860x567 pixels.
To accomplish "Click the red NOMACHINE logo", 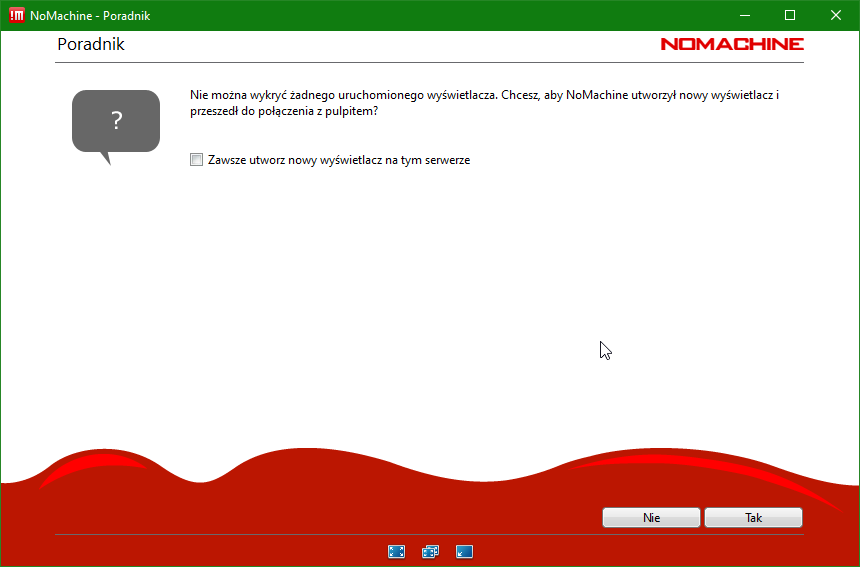I will [x=731, y=44].
